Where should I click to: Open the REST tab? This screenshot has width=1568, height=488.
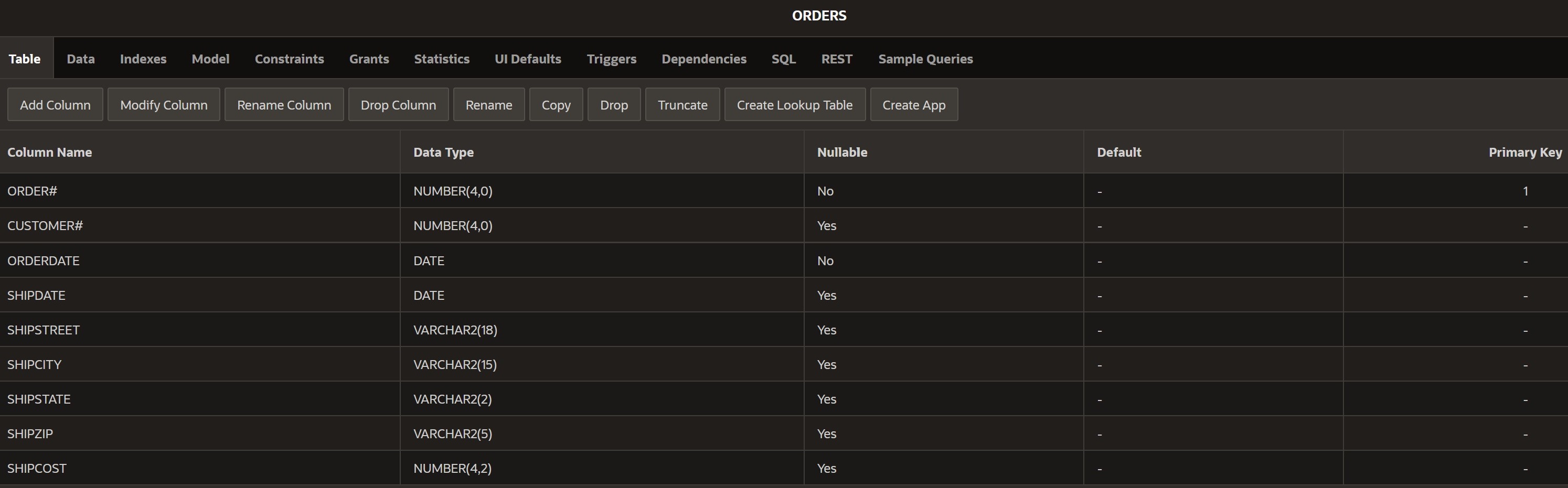pos(836,58)
